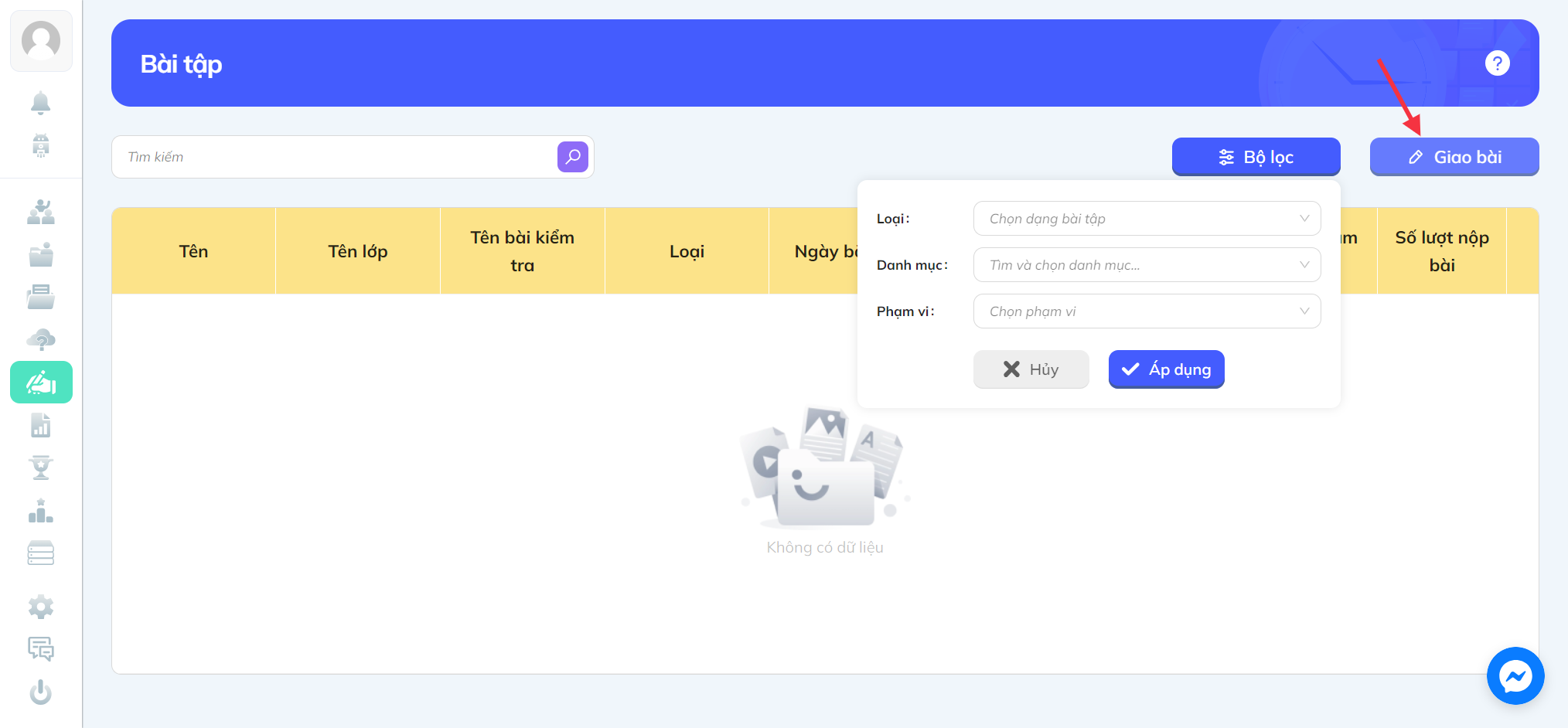Screen dimensions: 1568x728
Task: Open the user profile avatar
Action: point(41,41)
